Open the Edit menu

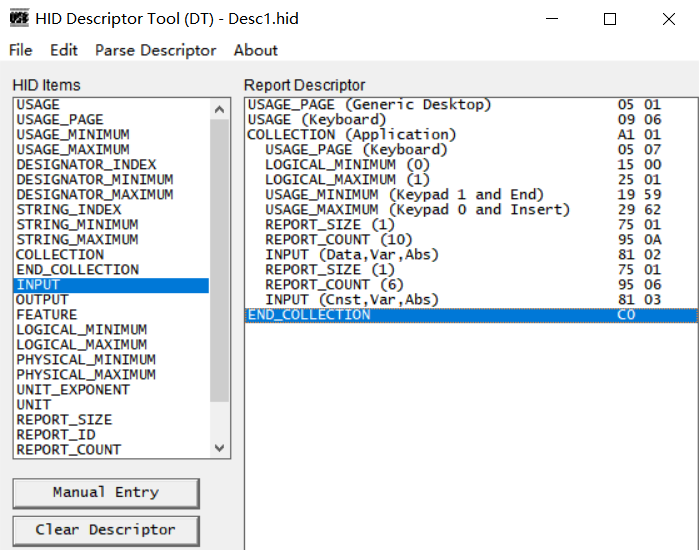(64, 50)
